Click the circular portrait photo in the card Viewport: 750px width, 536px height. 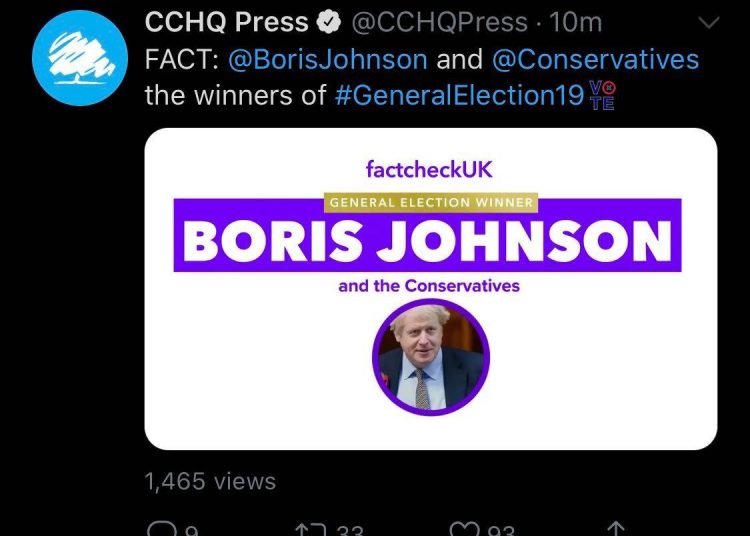(430, 357)
